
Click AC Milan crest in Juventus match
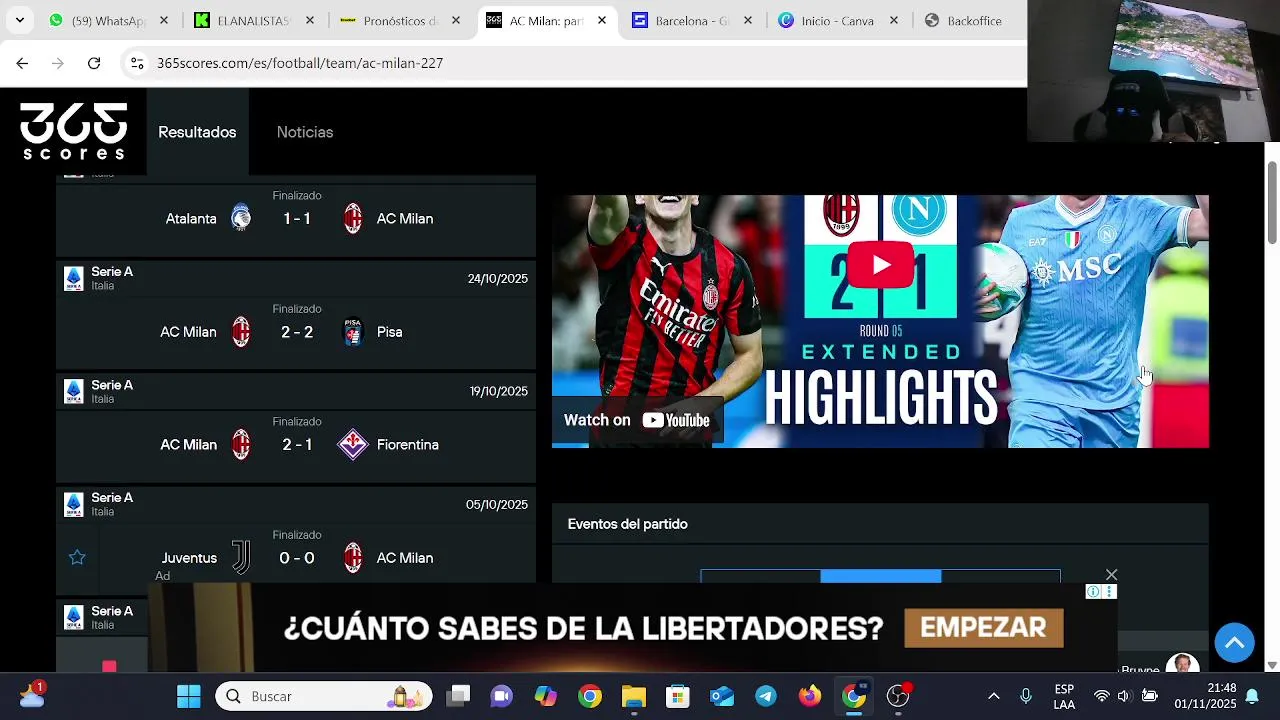pyautogui.click(x=353, y=557)
